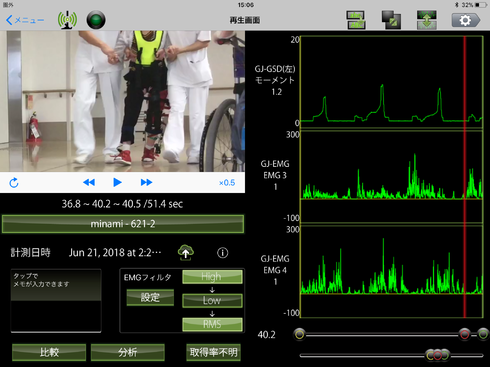The image size is (490, 367).
Task: Tap the GJ-EMG EMG 4 label
Action: point(275,270)
